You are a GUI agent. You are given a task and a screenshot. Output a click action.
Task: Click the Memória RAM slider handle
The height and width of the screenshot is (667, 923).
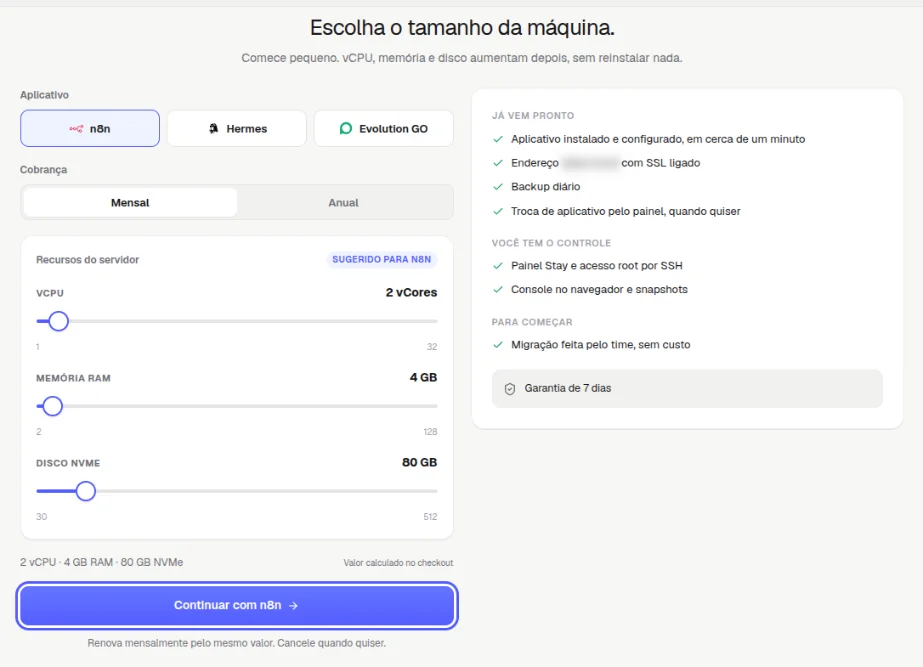(52, 406)
